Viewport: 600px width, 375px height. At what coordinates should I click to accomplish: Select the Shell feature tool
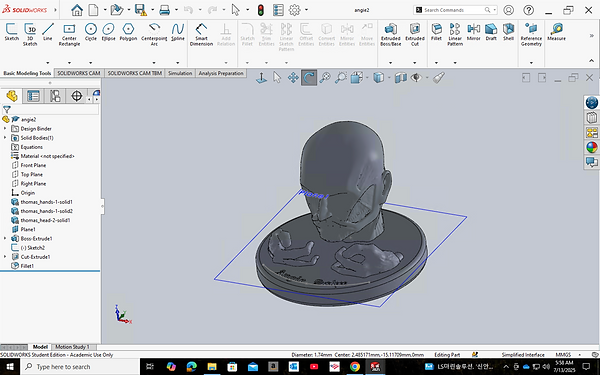509,32
